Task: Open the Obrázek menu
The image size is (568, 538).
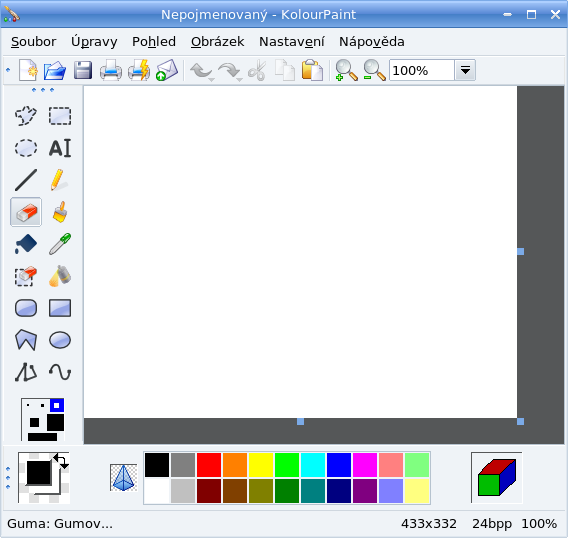Action: (x=218, y=42)
